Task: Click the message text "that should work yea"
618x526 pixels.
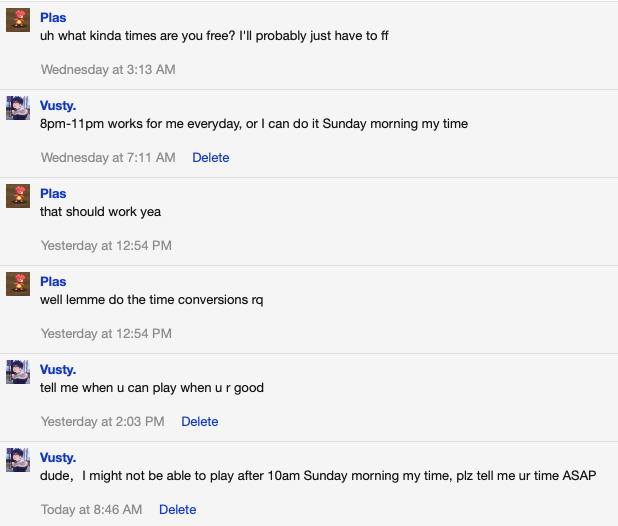Action: coord(101,212)
